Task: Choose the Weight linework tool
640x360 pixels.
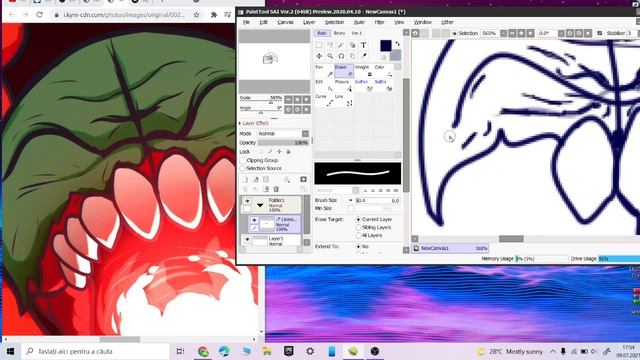Action: (363, 71)
